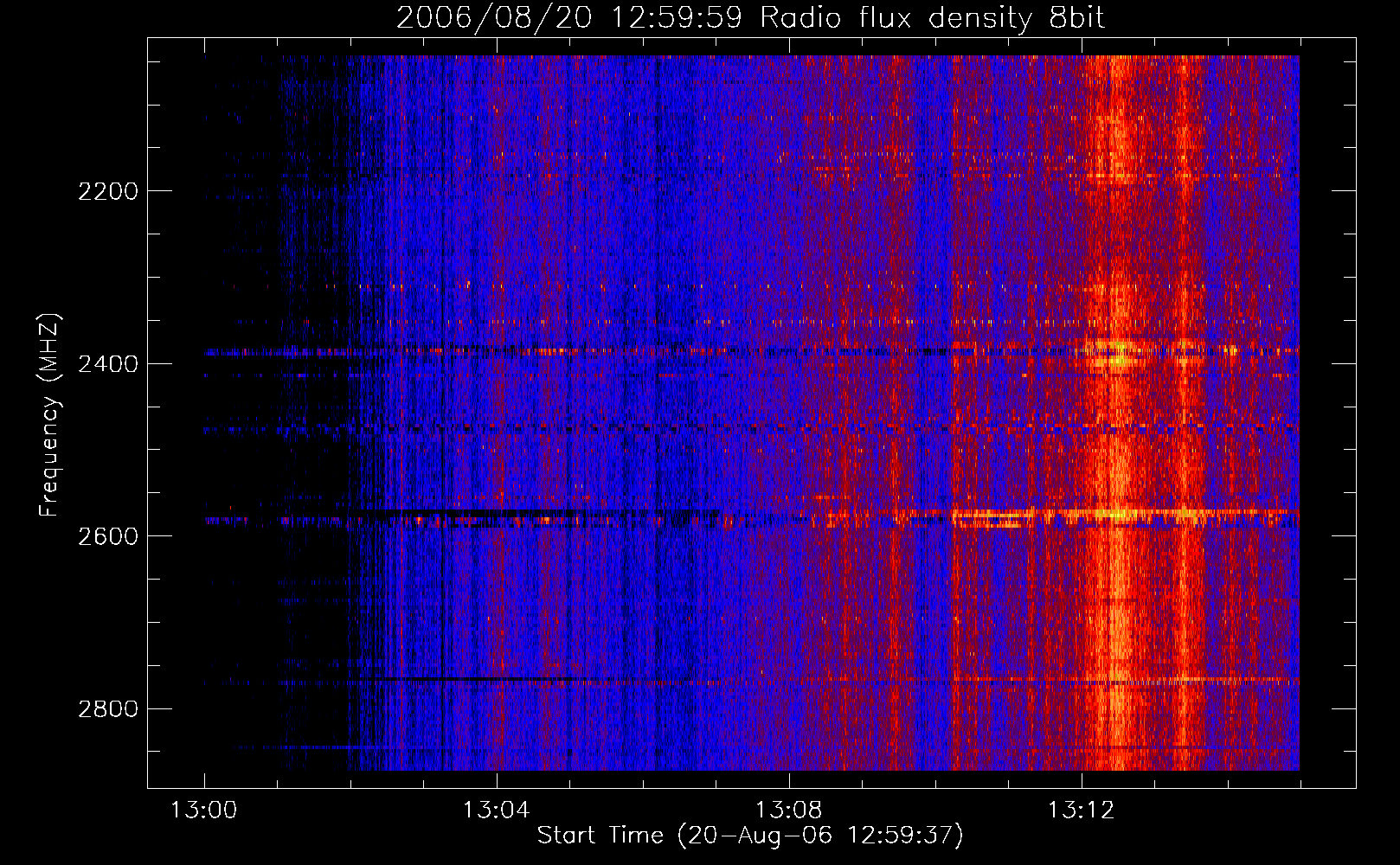The width and height of the screenshot is (1400, 865).
Task: Click the 2600 frequency tick label
Action: pos(108,536)
